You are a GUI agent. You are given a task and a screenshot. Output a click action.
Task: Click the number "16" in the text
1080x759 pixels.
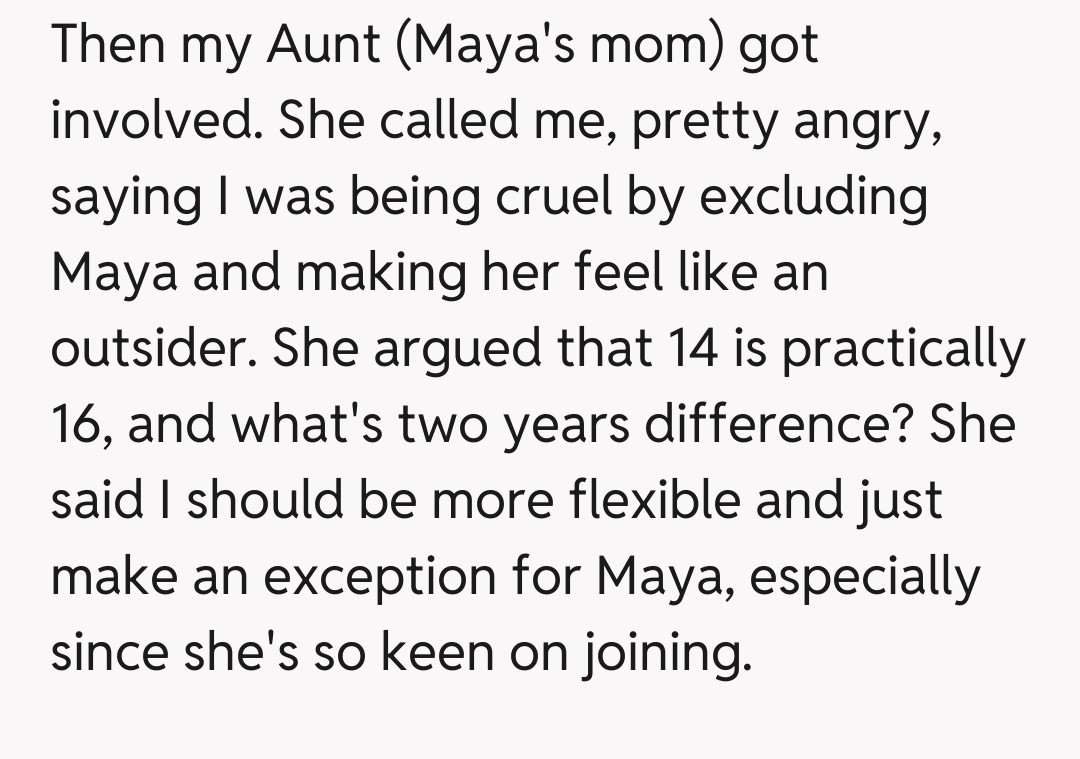pyautogui.click(x=82, y=425)
